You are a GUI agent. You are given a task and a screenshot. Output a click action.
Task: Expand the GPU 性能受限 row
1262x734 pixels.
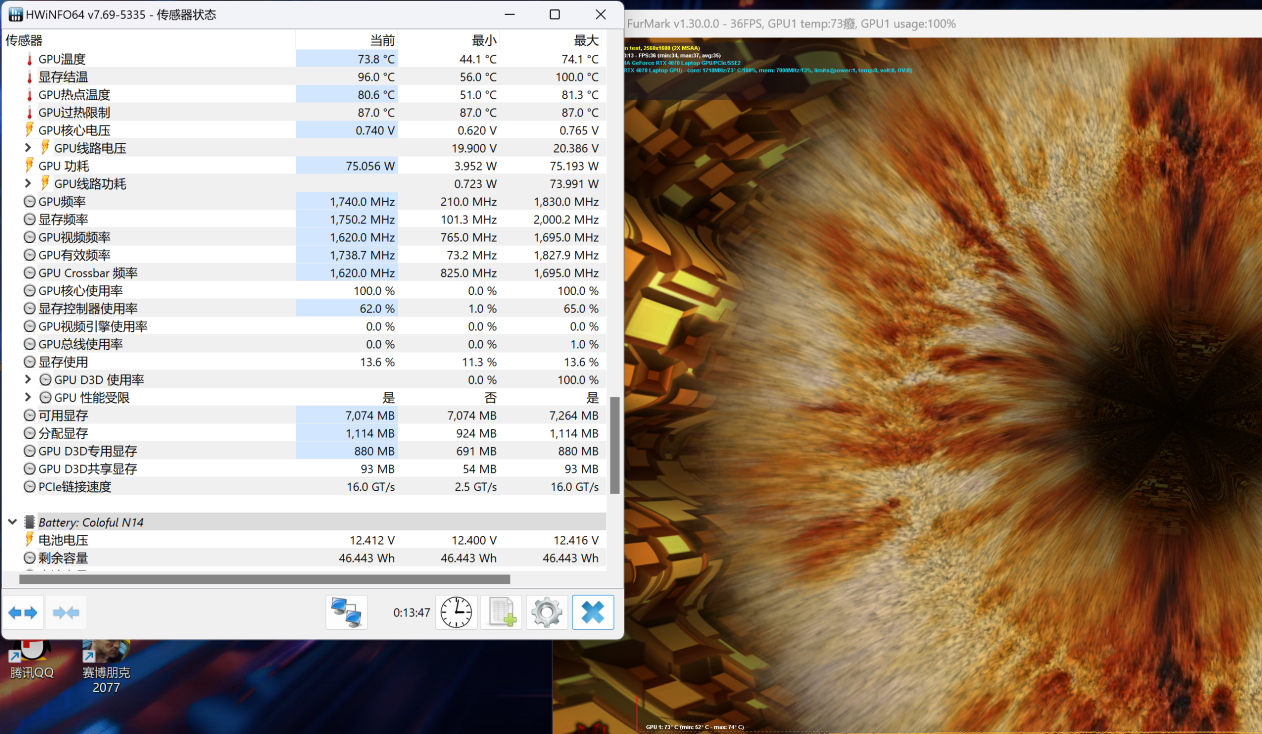coord(28,398)
